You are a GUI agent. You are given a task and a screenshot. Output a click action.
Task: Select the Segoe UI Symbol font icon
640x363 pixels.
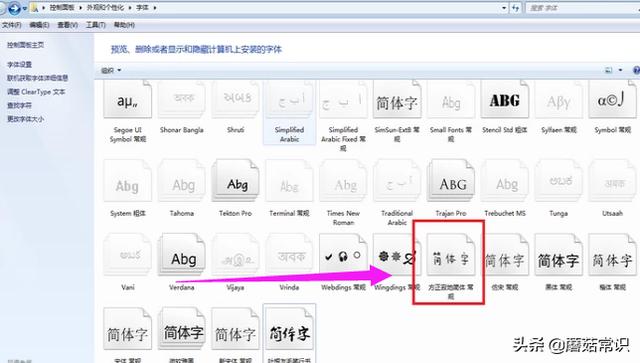tap(127, 100)
